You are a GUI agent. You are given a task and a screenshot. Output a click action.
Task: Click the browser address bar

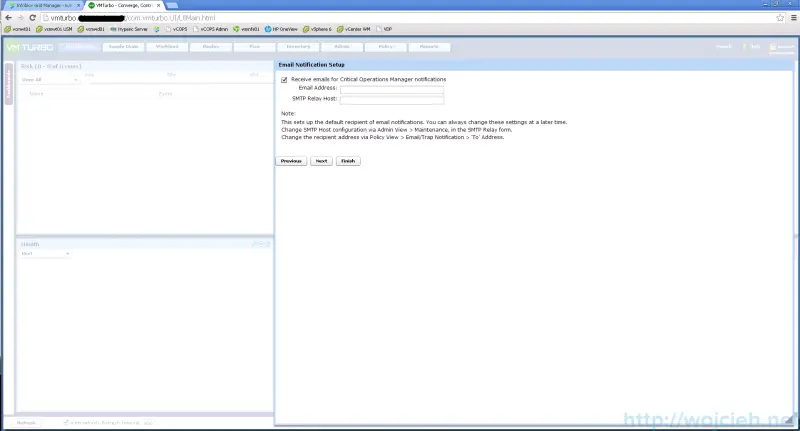coord(408,18)
